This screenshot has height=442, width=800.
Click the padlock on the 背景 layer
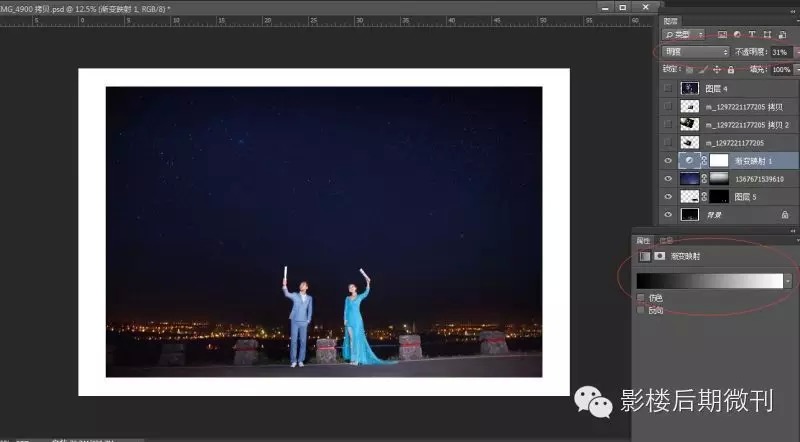click(x=785, y=215)
